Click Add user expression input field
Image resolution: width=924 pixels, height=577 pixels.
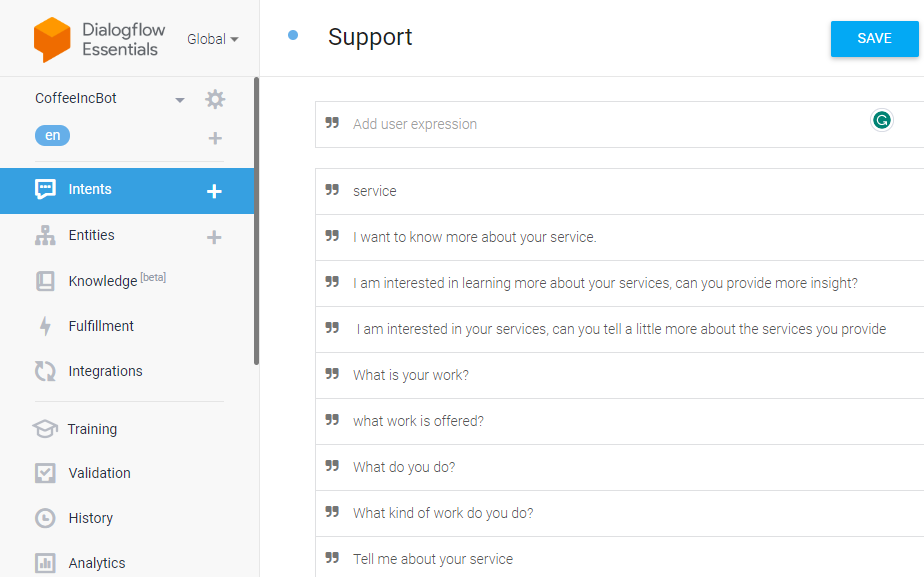click(x=619, y=124)
